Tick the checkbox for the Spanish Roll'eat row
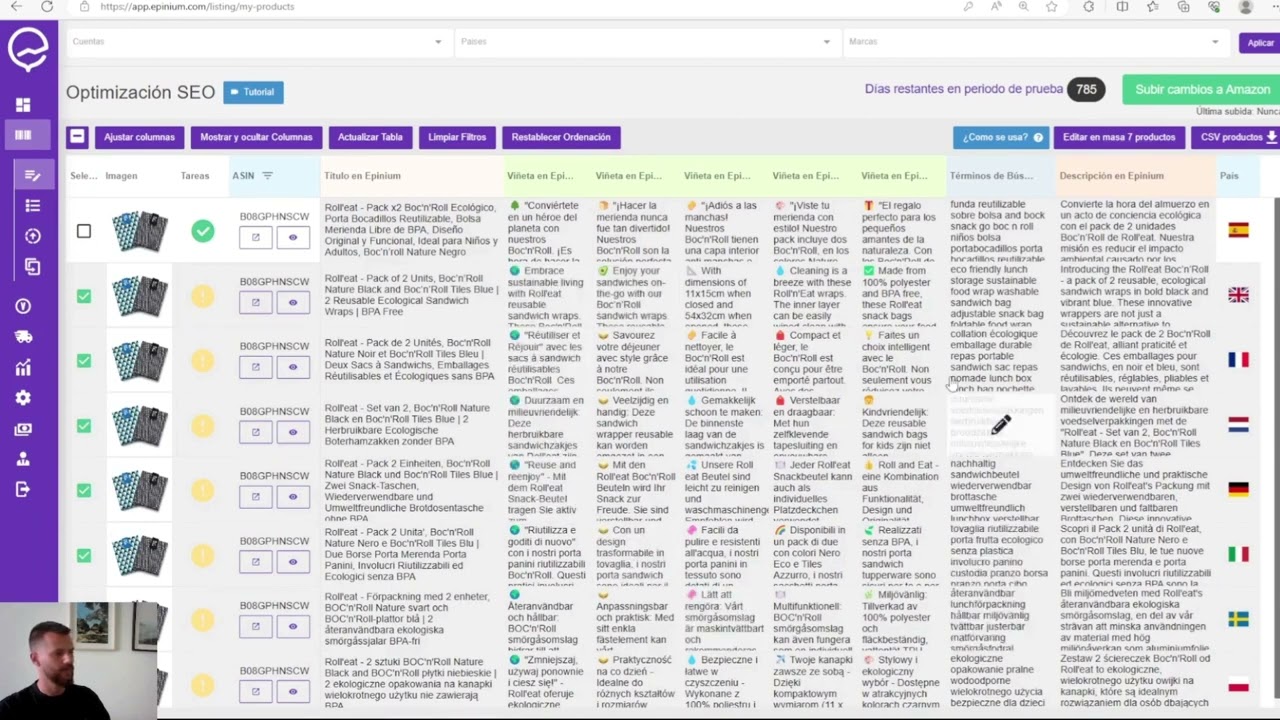The height and width of the screenshot is (720, 1280). point(84,231)
